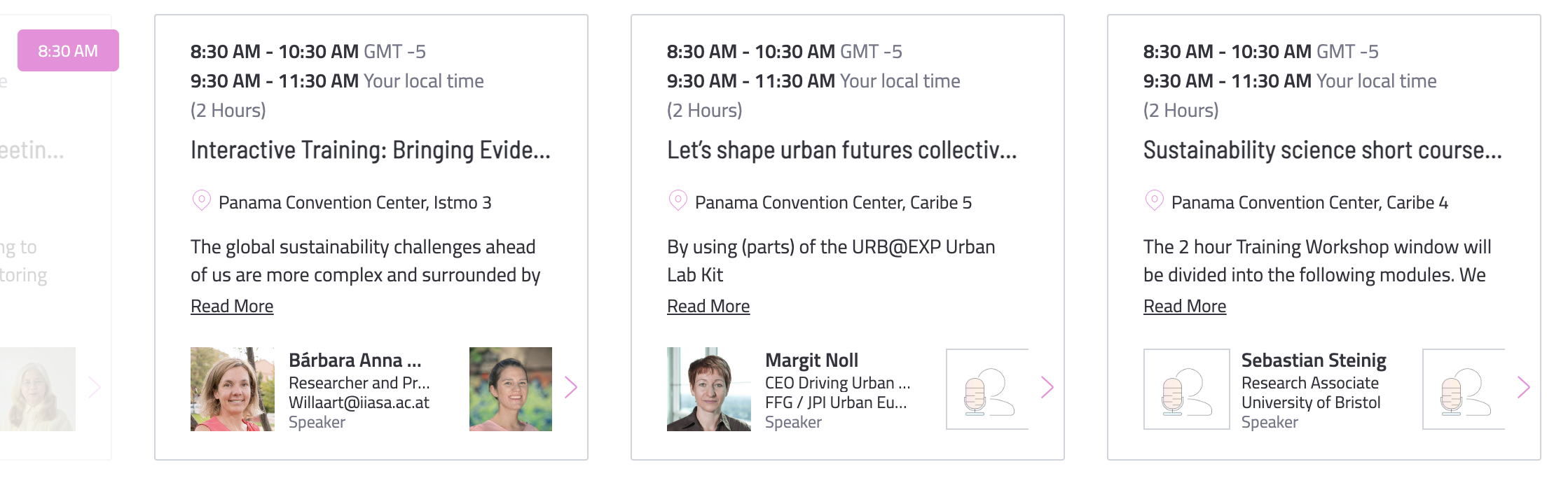The width and height of the screenshot is (1568, 483).
Task: Click location pin icon for Caribe 4
Action: point(1155,201)
